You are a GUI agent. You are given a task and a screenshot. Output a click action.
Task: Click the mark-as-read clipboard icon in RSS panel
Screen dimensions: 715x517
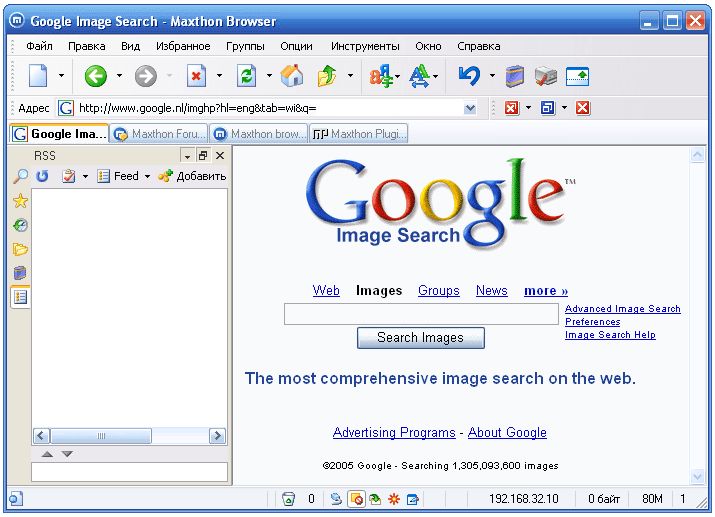69,176
